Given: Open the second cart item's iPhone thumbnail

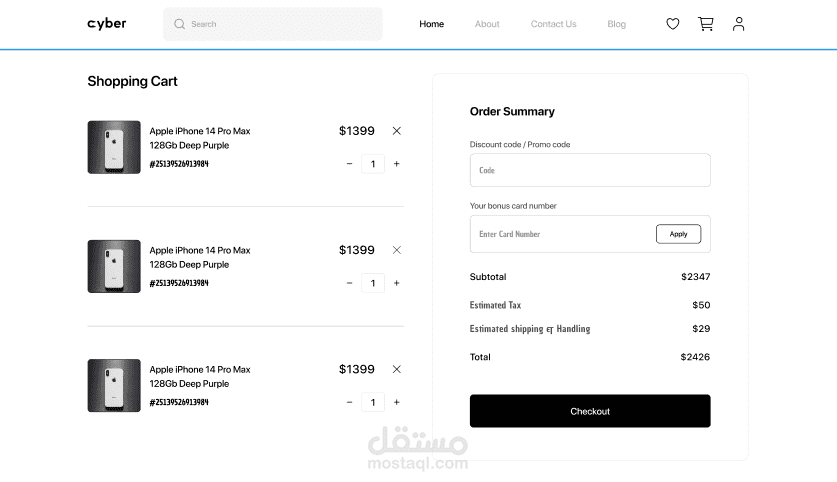Looking at the screenshot, I should point(114,266).
